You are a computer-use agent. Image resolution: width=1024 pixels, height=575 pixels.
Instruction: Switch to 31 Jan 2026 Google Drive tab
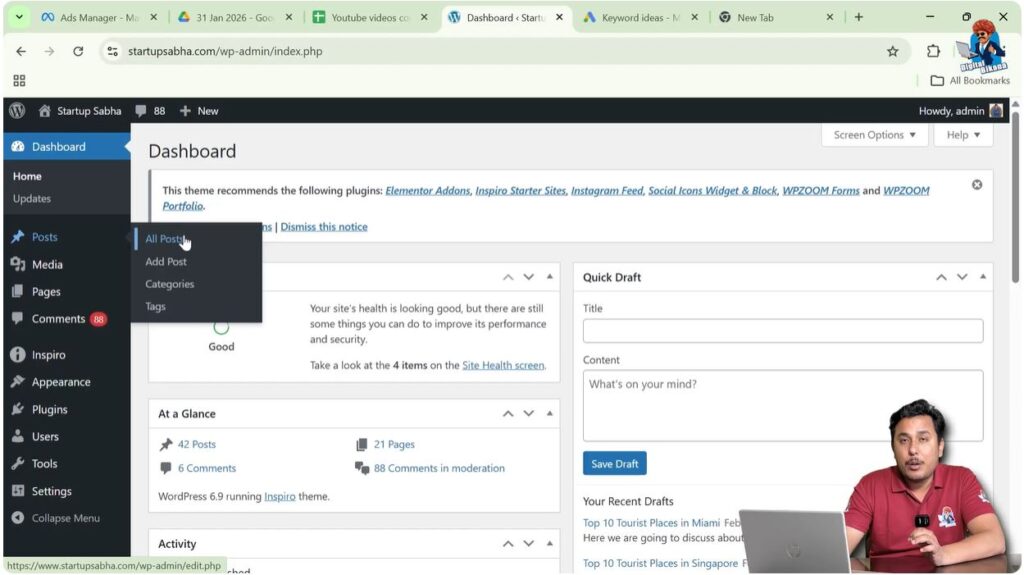click(234, 17)
